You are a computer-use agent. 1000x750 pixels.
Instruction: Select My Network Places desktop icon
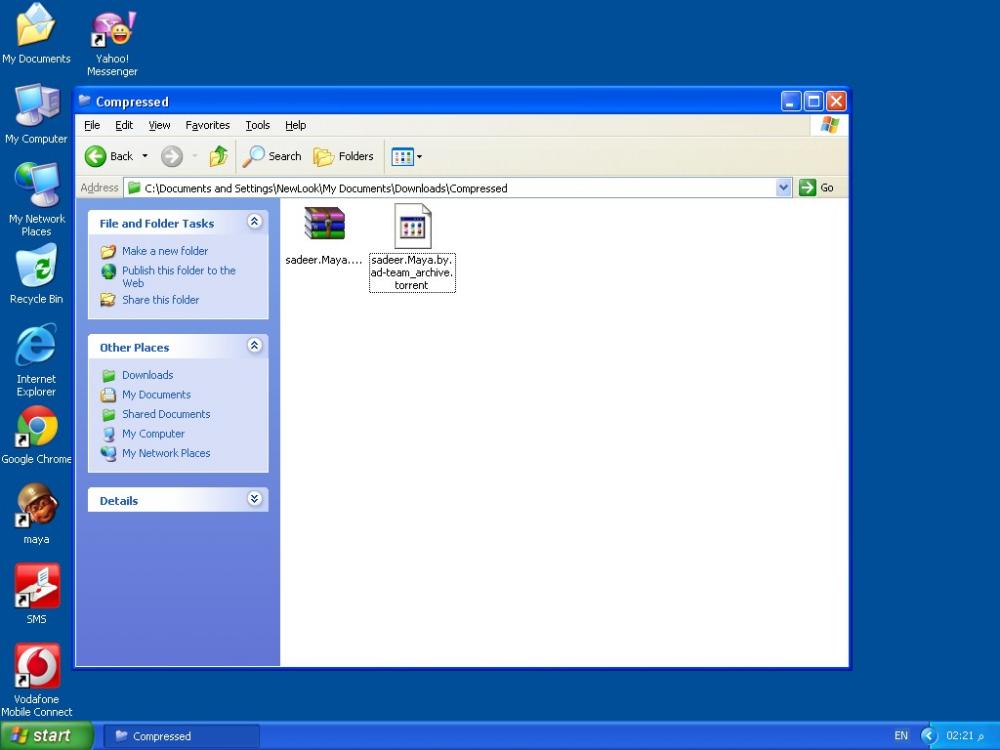click(36, 199)
